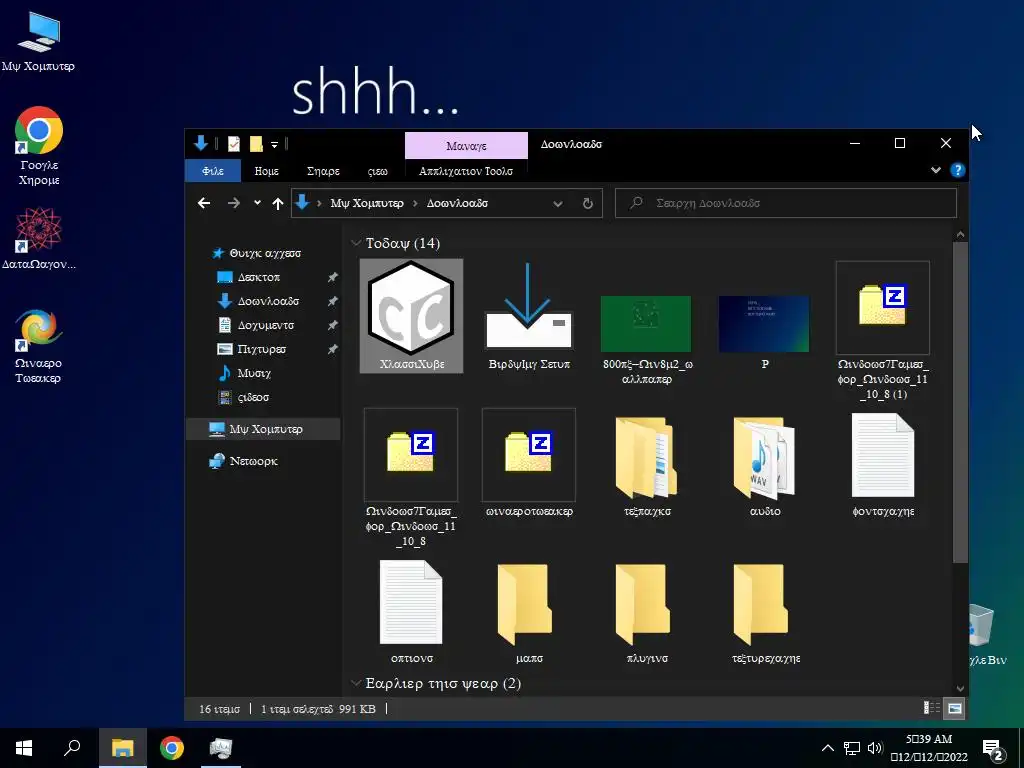The image size is (1024, 768).
Task: Open the Φιλε ribbon tab
Action: pyautogui.click(x=213, y=171)
